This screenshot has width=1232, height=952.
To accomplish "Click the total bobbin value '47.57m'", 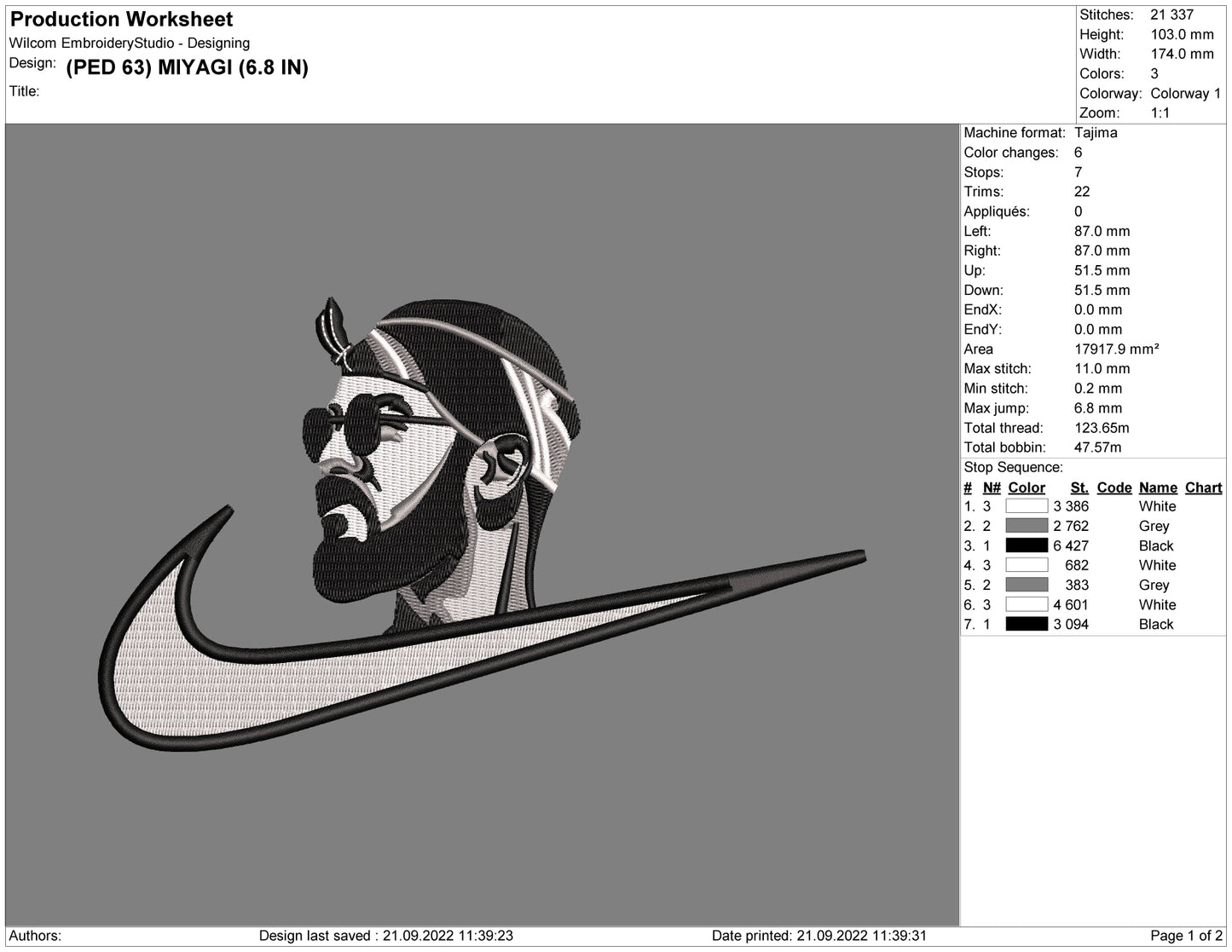I will (1098, 447).
